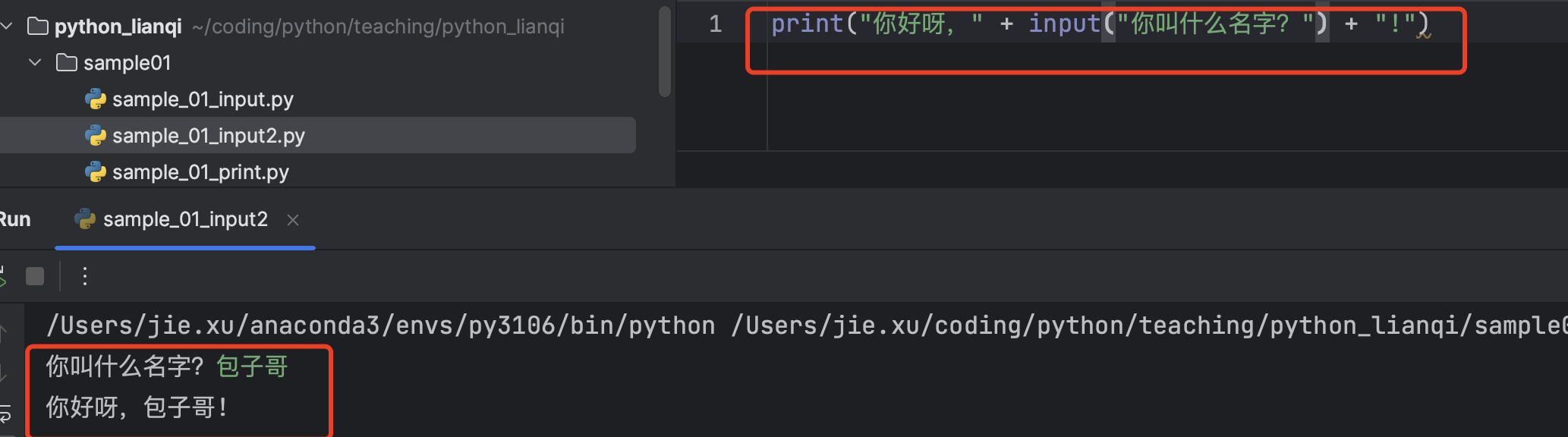Click the sample01 folder icon
The height and width of the screenshot is (437, 1568).
[x=67, y=63]
